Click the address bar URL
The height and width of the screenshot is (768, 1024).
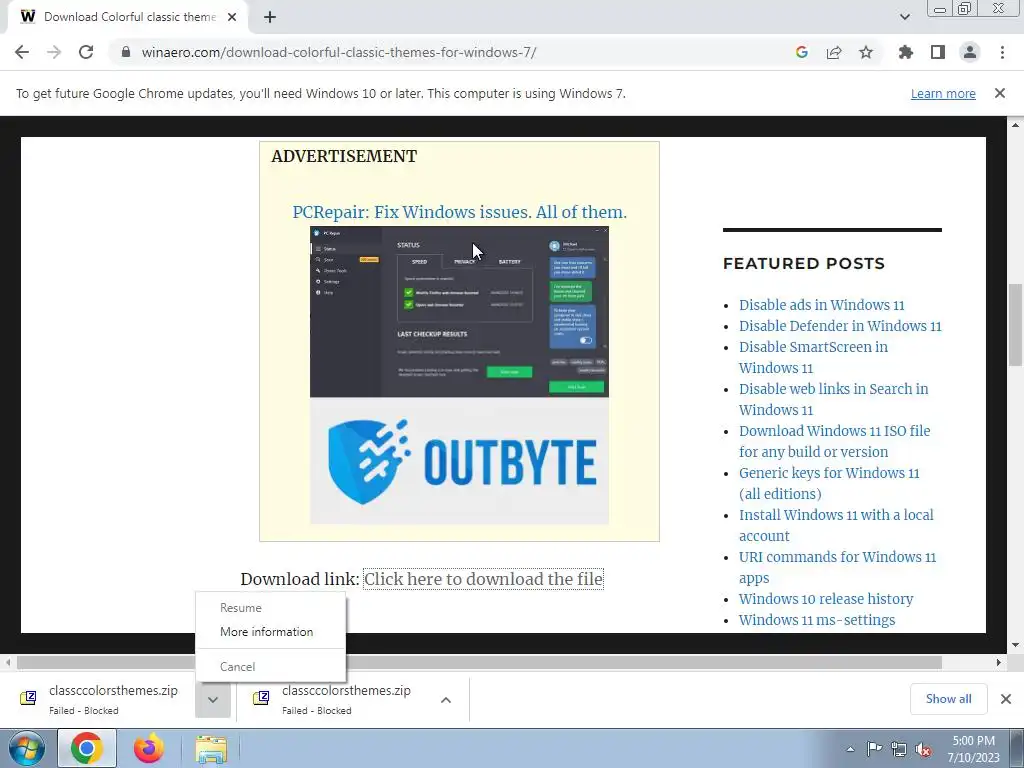[x=339, y=52]
